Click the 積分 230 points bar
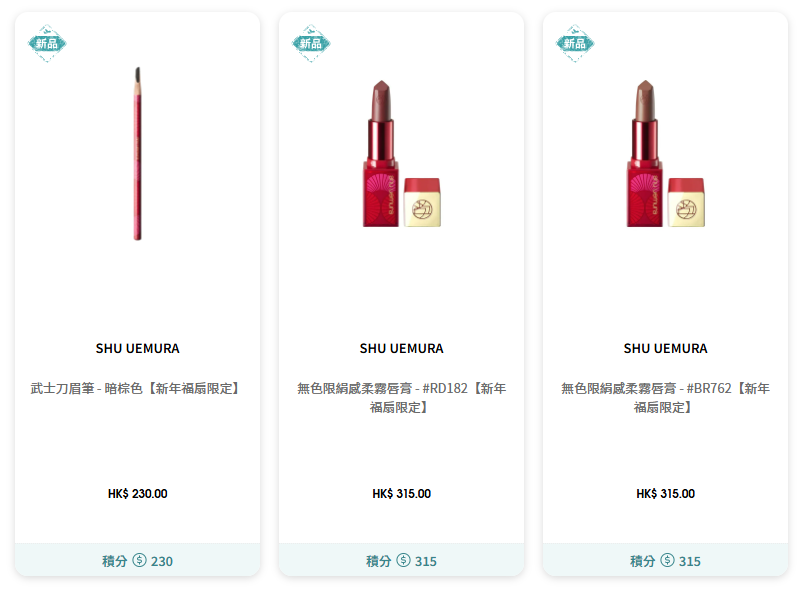This screenshot has width=809, height=596. click(138, 560)
